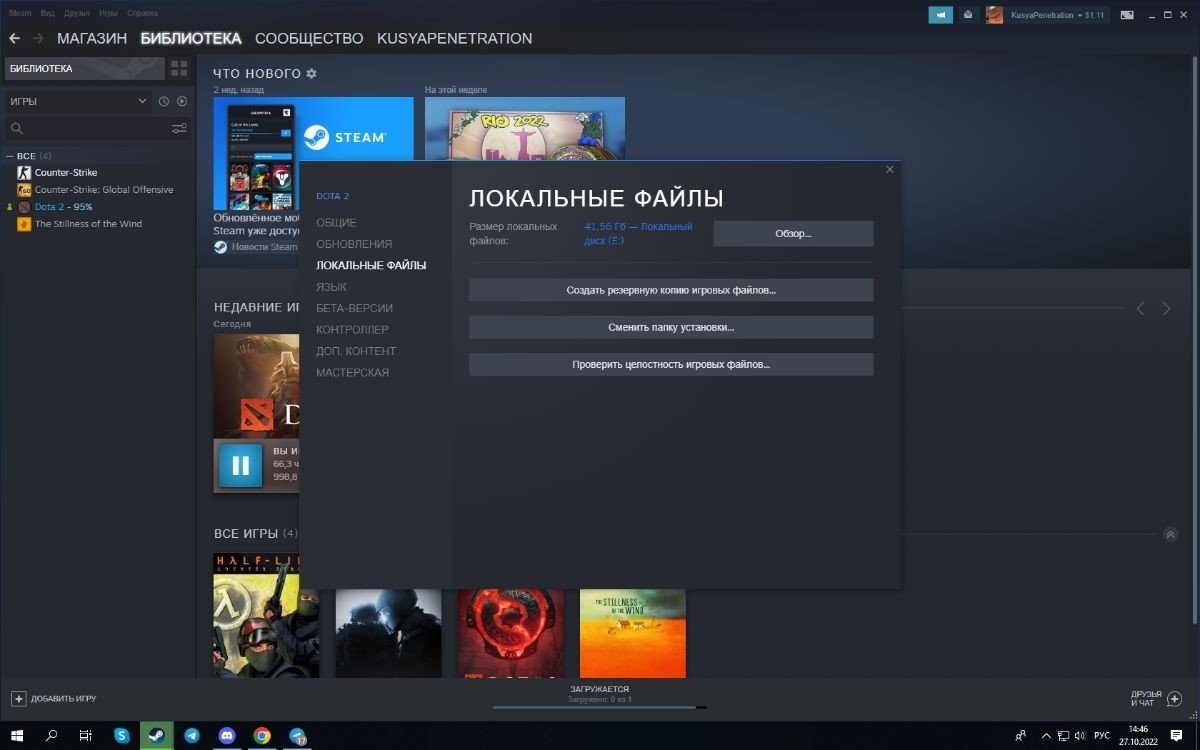Click the volume icon in system tray
The height and width of the screenshot is (750, 1200).
click(1080, 735)
